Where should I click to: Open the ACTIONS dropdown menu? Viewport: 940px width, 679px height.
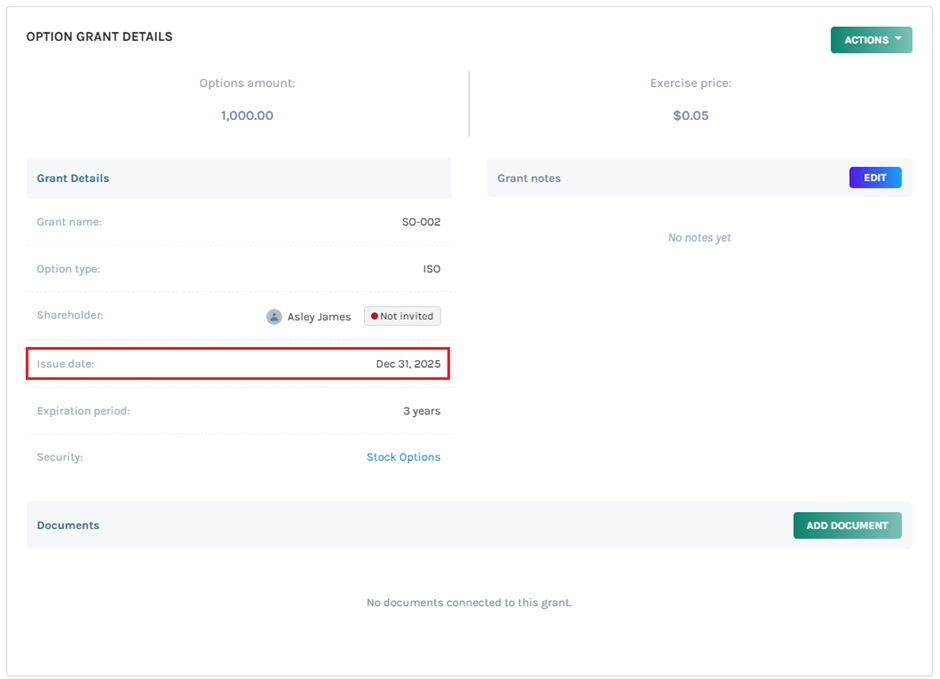pos(865,40)
